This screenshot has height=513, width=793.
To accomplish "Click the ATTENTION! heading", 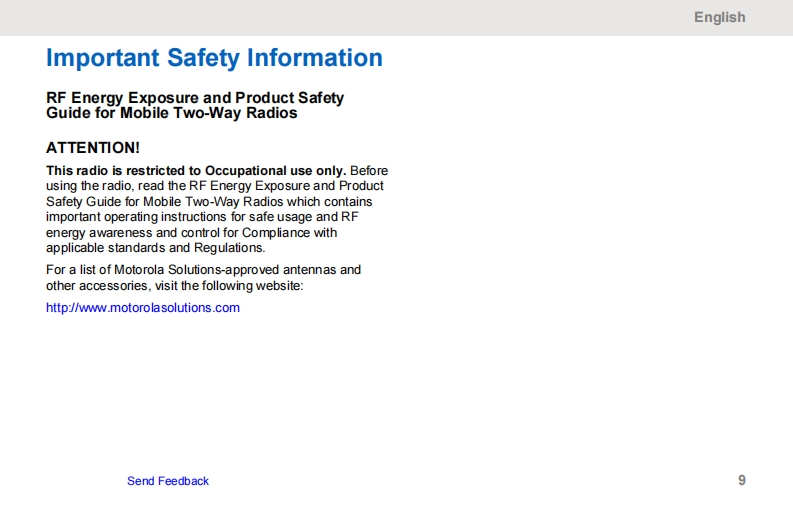I will 93,148.
